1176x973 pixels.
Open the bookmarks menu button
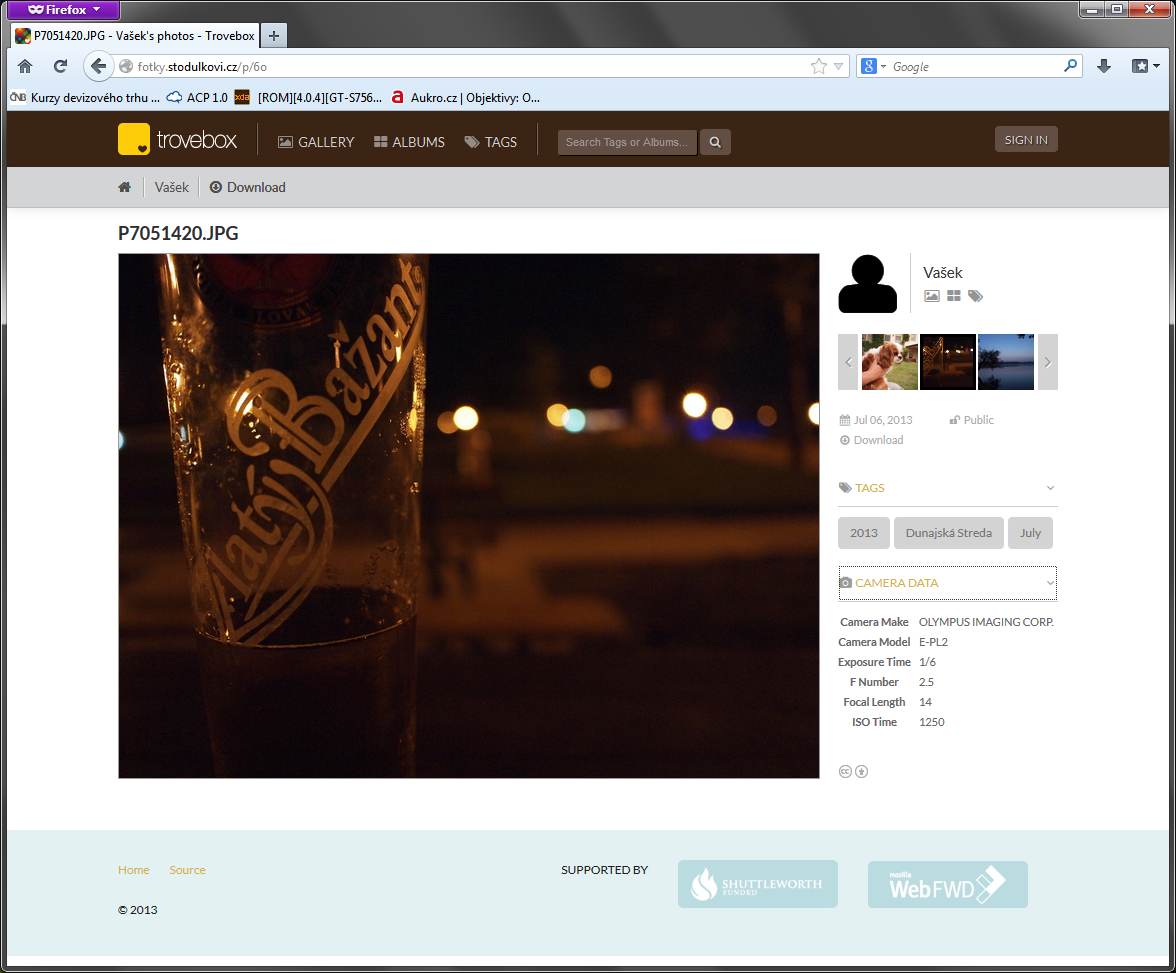click(1145, 66)
